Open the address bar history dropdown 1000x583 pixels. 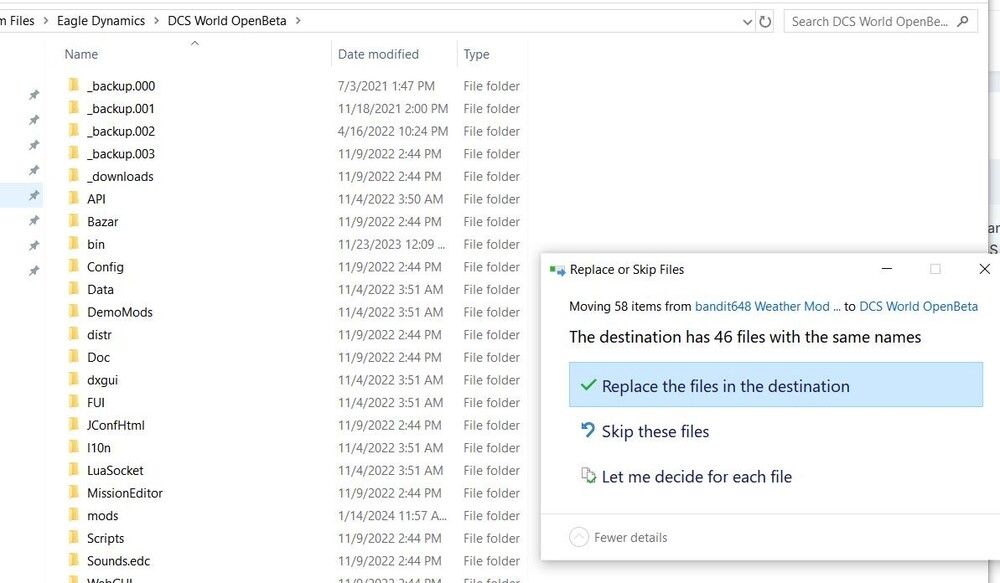point(748,21)
